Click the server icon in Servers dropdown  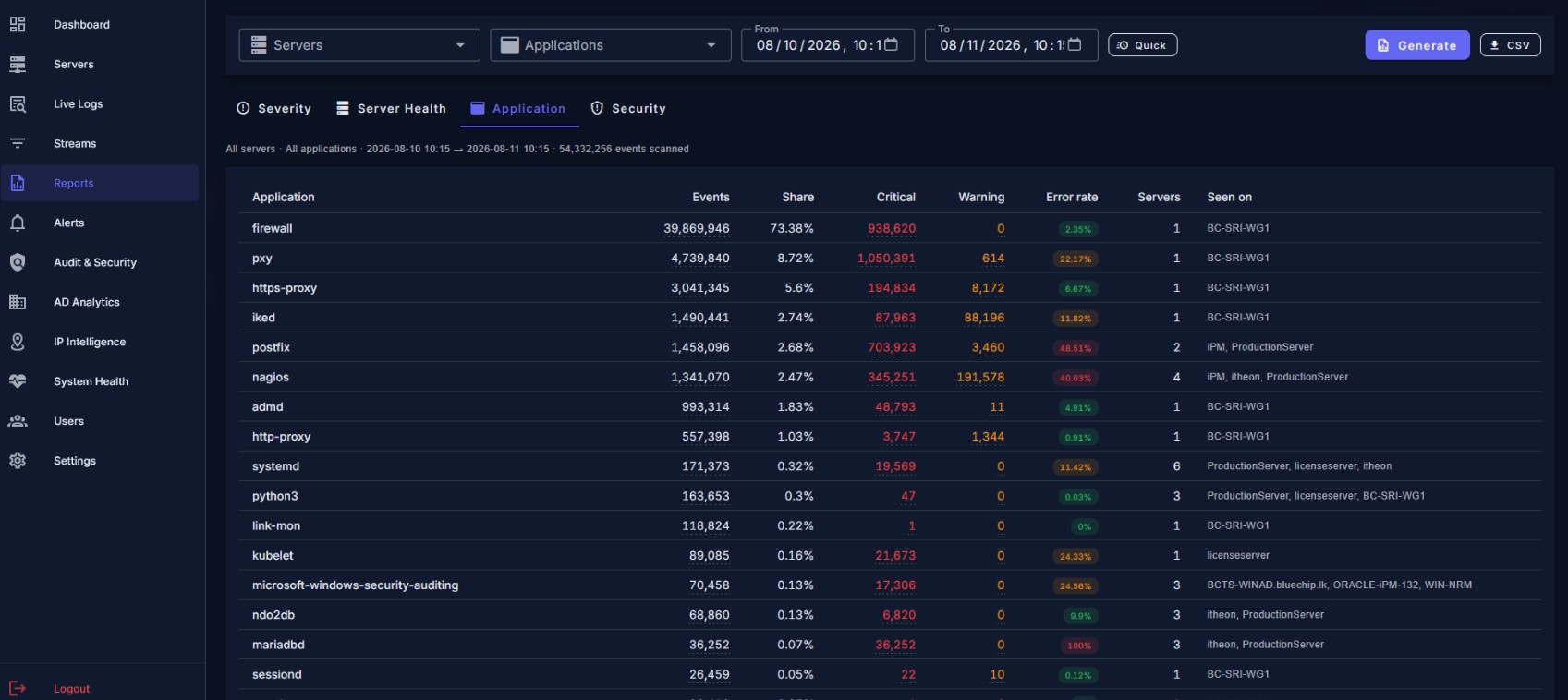[259, 45]
